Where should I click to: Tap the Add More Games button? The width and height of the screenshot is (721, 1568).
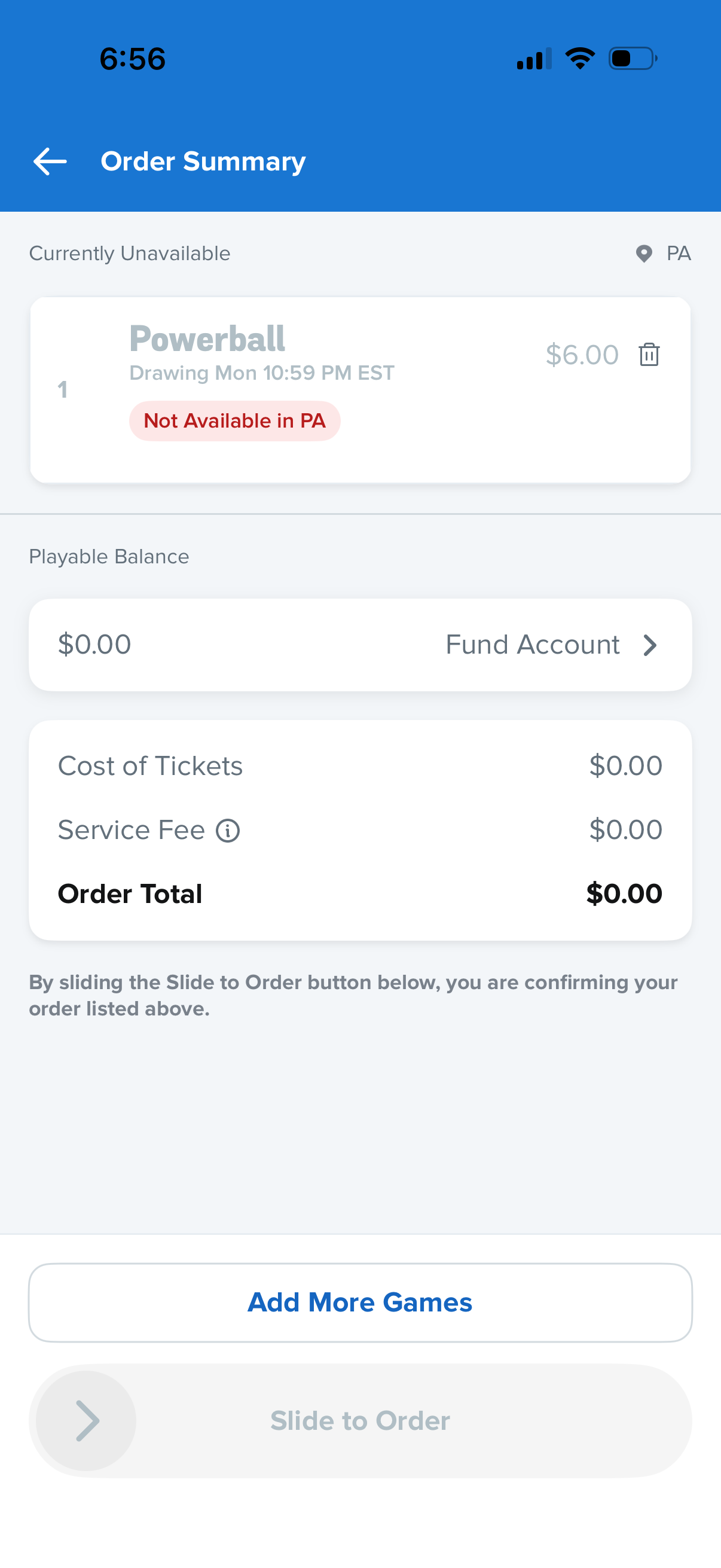click(x=360, y=1302)
